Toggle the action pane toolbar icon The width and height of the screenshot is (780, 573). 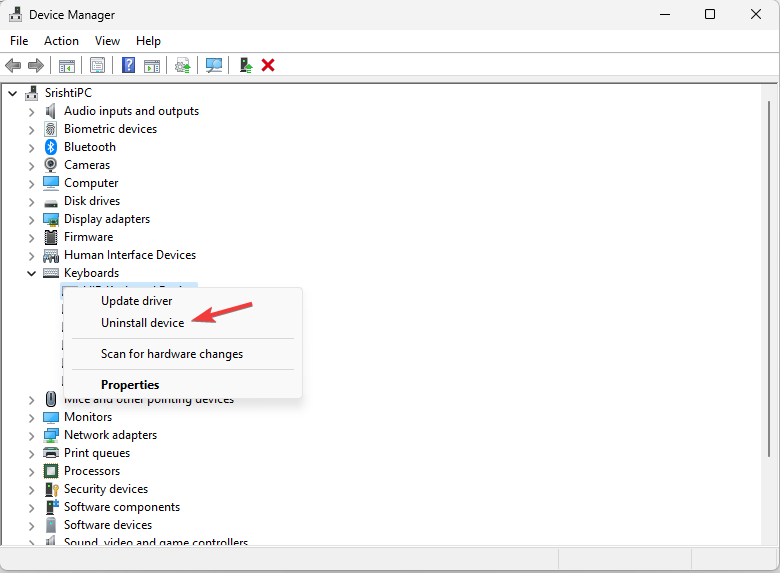(152, 65)
